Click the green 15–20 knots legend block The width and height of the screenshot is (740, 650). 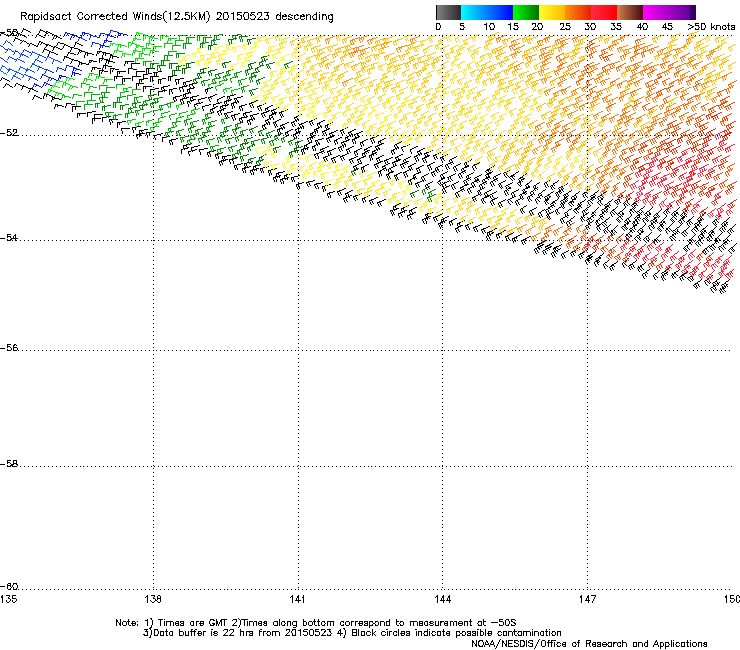(526, 12)
